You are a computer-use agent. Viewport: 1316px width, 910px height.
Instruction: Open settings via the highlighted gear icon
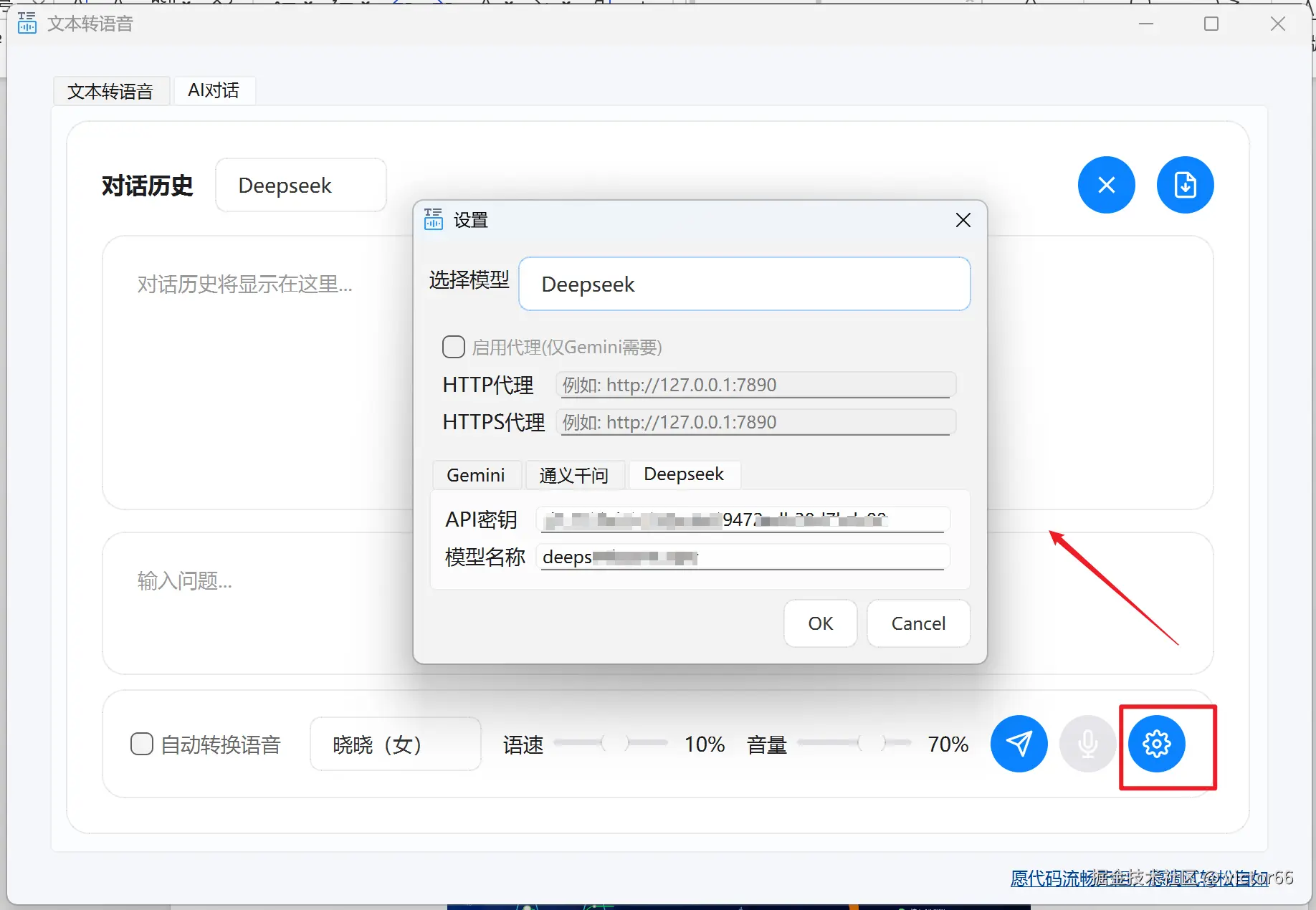[x=1155, y=744]
